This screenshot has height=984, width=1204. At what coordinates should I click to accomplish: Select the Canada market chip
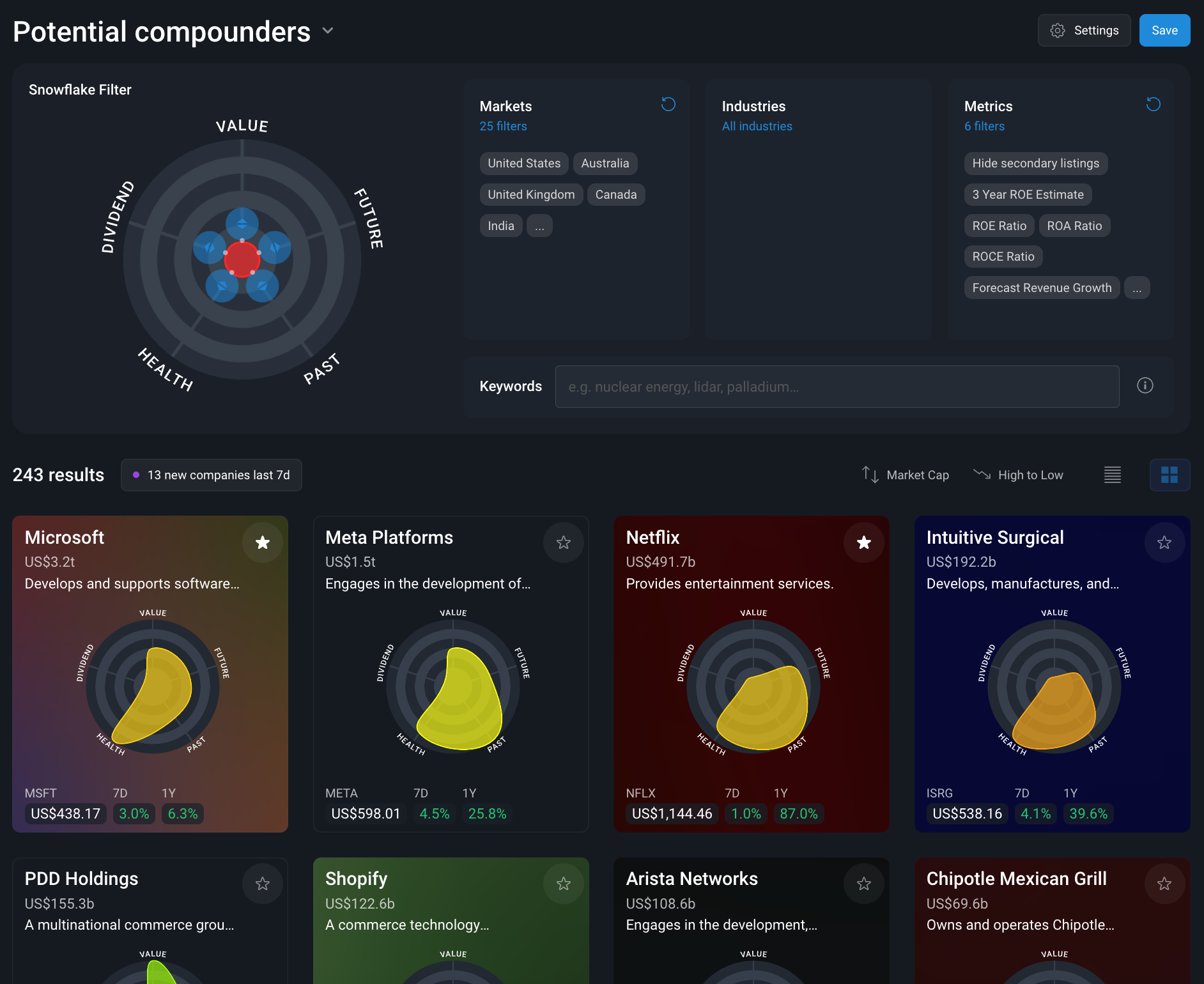point(616,195)
